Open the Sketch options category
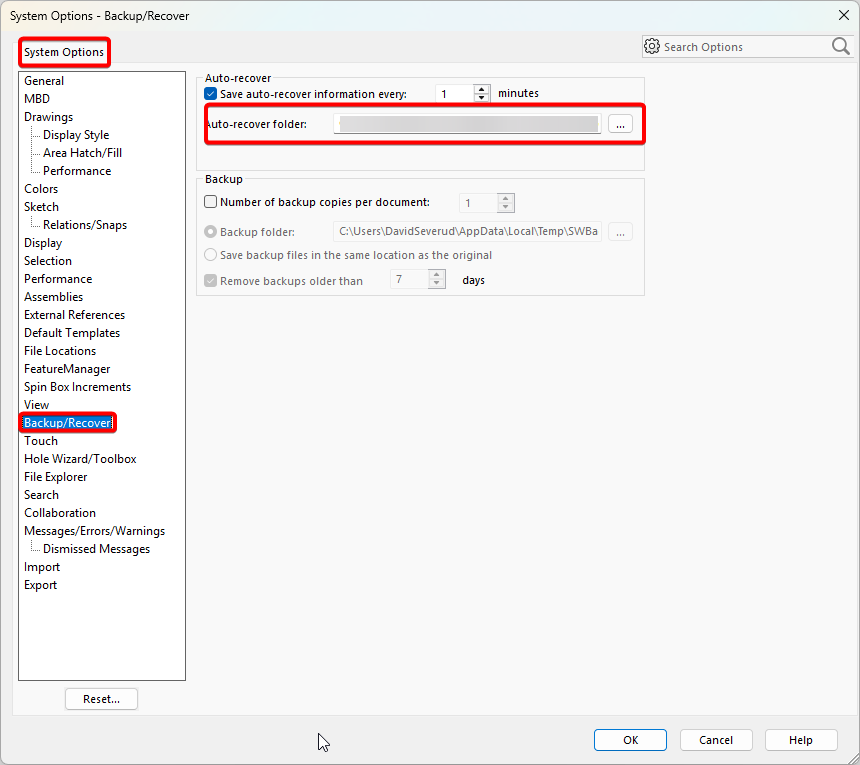 [x=41, y=207]
